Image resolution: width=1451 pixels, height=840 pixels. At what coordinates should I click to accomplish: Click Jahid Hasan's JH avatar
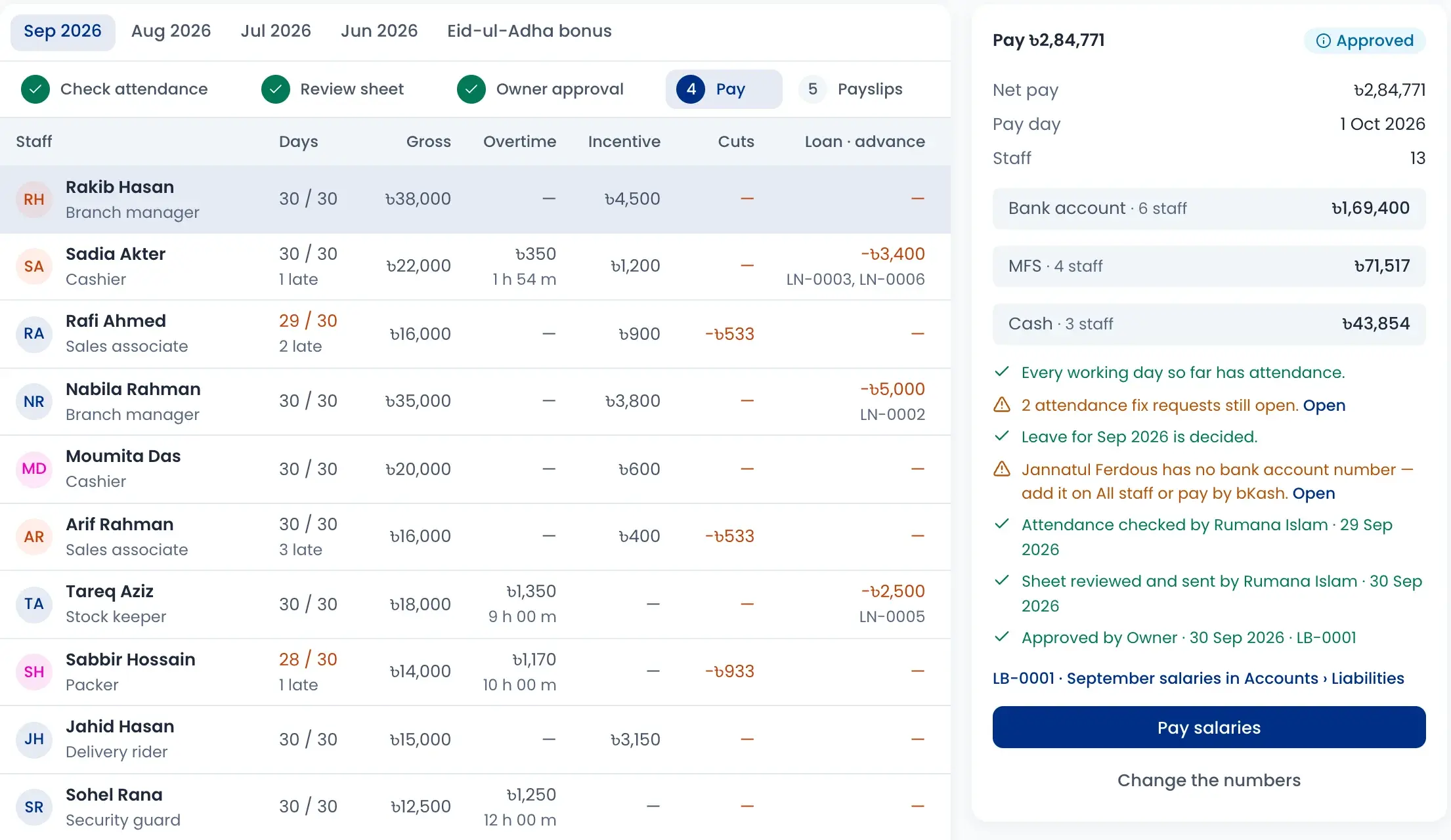click(34, 739)
